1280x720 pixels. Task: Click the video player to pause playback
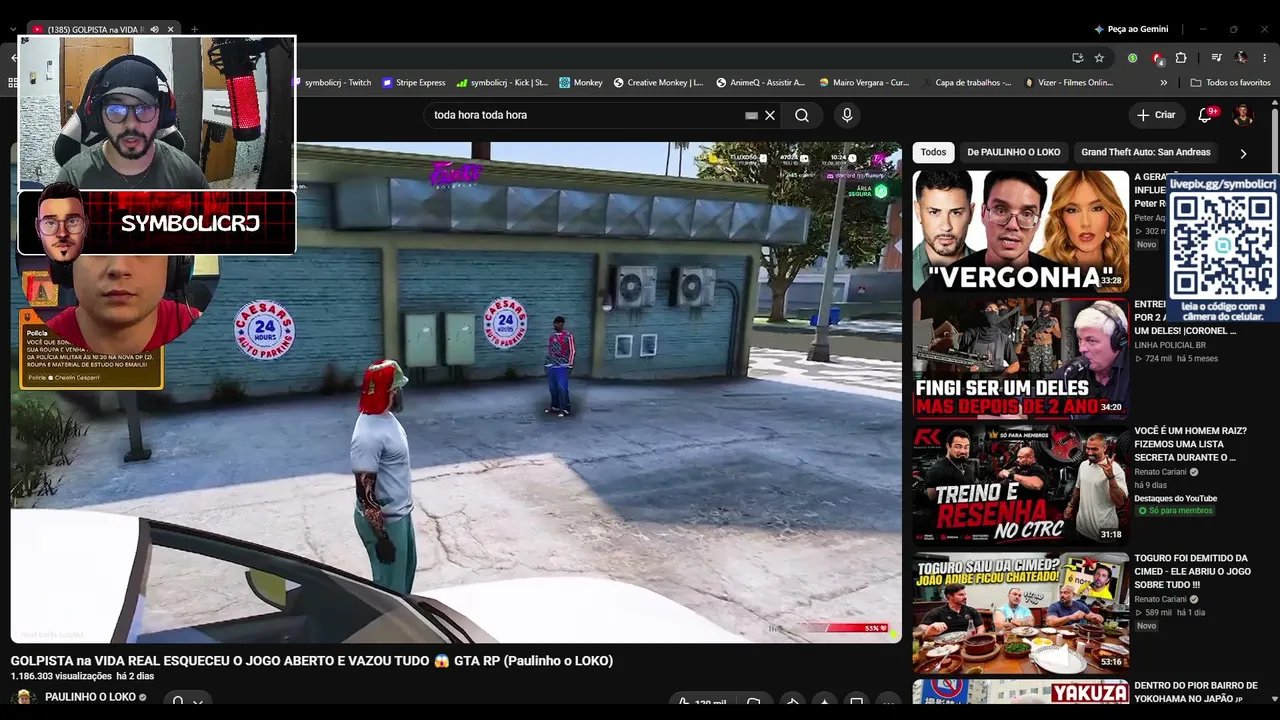click(456, 392)
